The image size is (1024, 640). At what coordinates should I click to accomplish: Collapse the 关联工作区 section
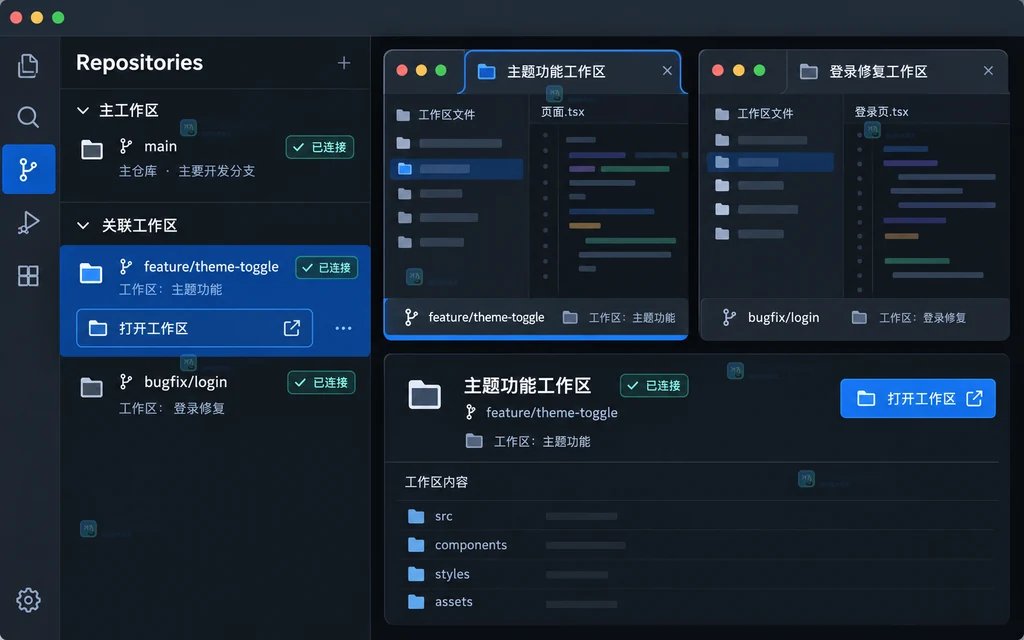pos(83,226)
